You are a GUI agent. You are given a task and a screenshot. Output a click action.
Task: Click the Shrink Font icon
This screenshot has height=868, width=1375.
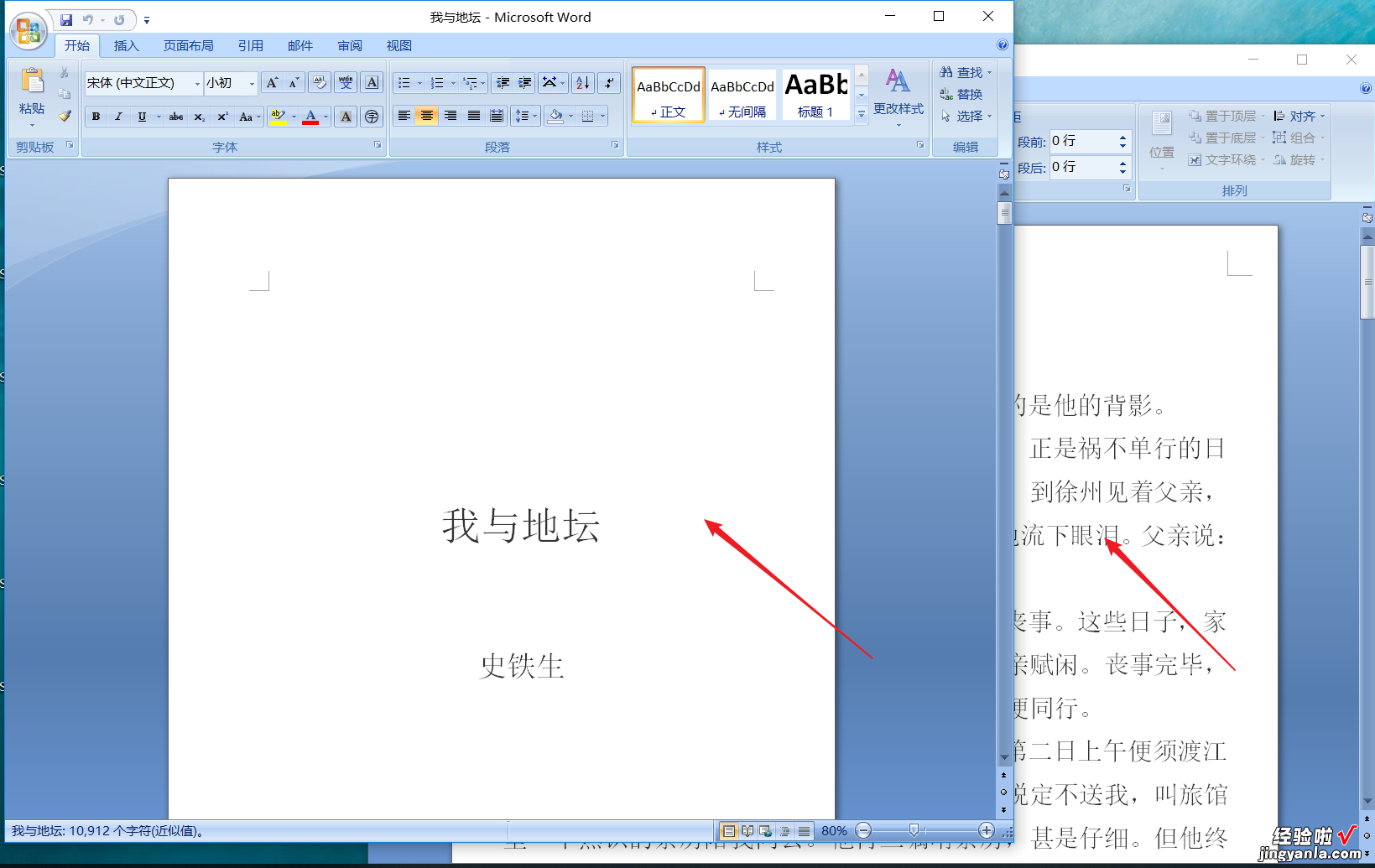pyautogui.click(x=293, y=82)
